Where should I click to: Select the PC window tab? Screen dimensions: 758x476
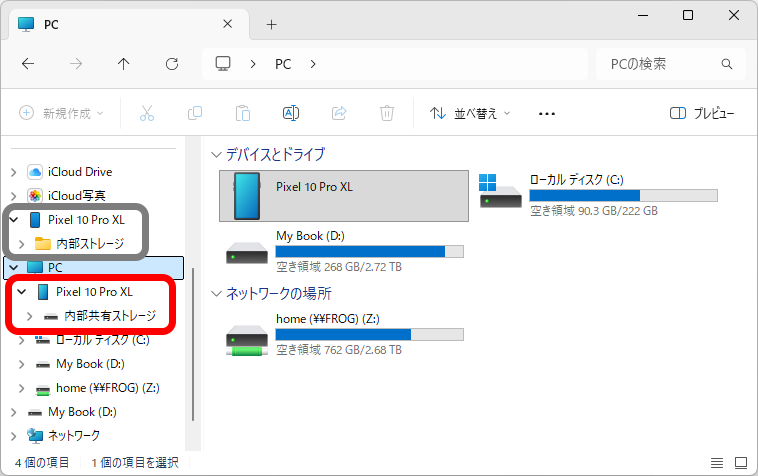pos(129,25)
